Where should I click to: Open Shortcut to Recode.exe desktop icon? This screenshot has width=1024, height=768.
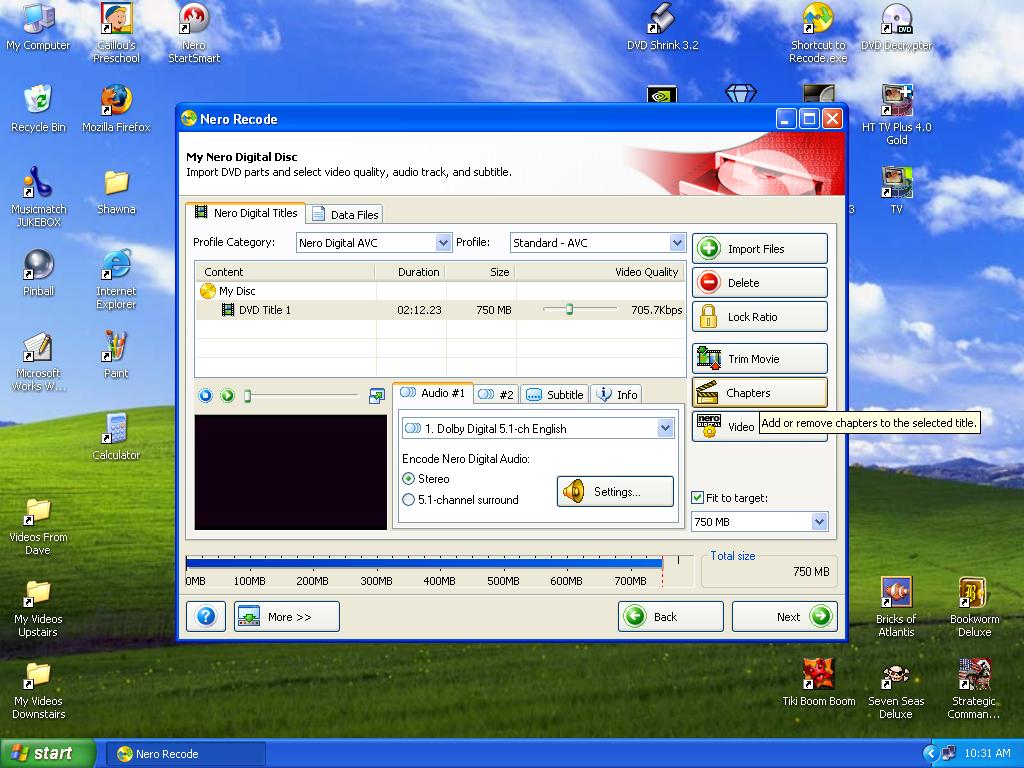[818, 33]
